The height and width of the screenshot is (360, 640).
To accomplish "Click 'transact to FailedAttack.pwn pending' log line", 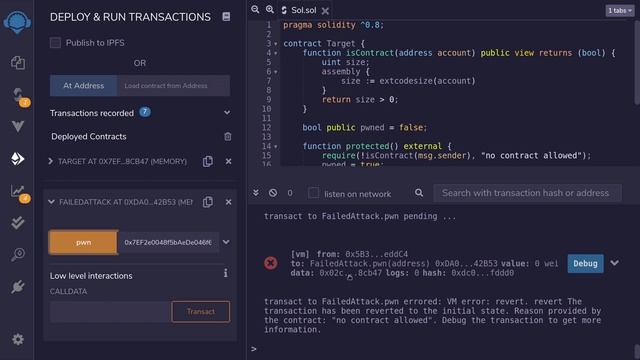I will [x=360, y=216].
